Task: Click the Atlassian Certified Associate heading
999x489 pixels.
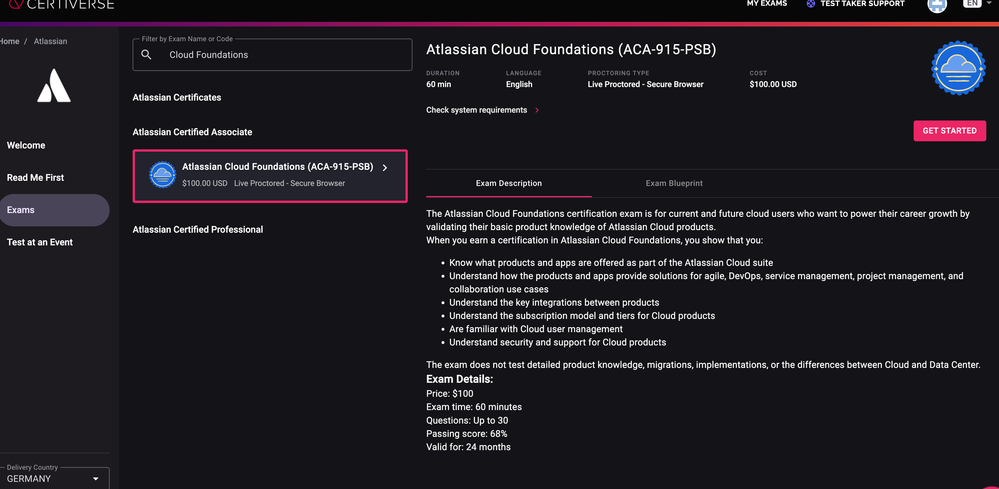Action: click(x=192, y=132)
